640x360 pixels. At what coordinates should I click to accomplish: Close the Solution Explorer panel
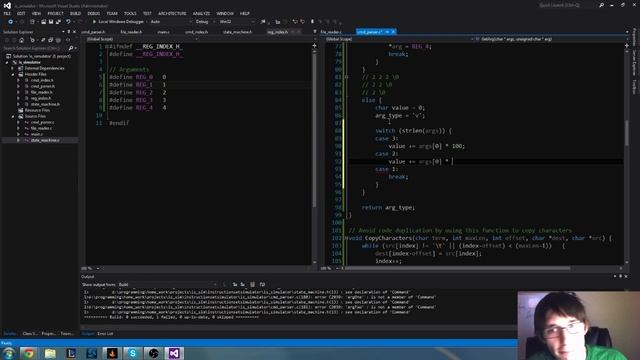point(74,32)
